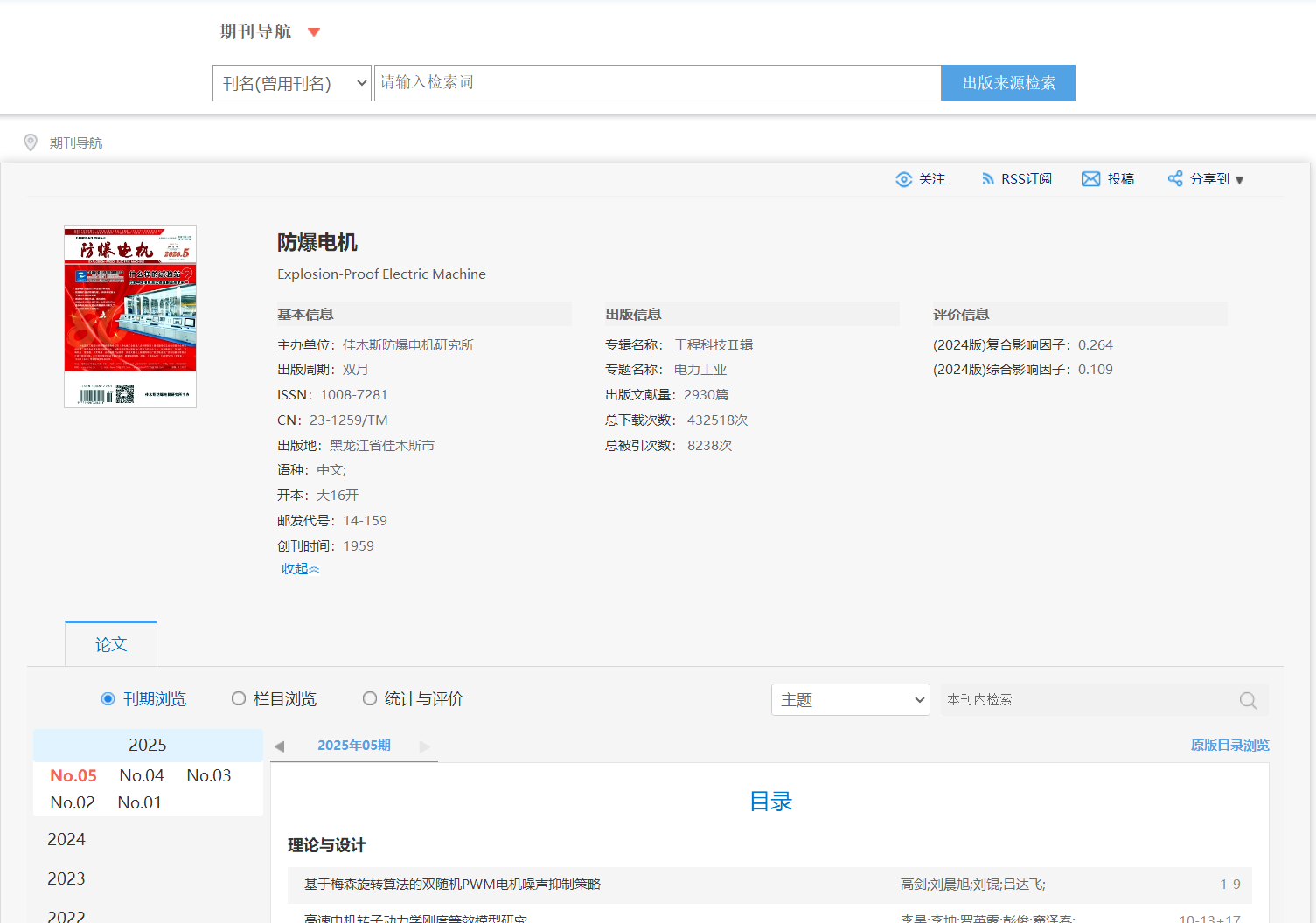Select the 刊期浏览 radio button
1316x923 pixels.
[x=108, y=699]
